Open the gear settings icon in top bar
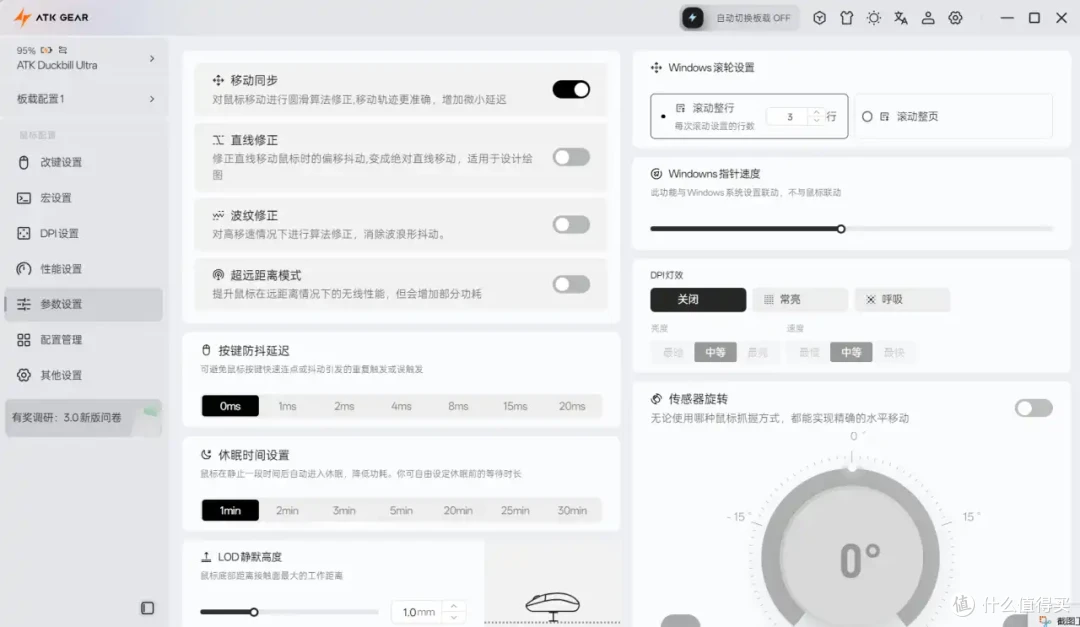Screen dimensions: 1080x627 tap(955, 18)
